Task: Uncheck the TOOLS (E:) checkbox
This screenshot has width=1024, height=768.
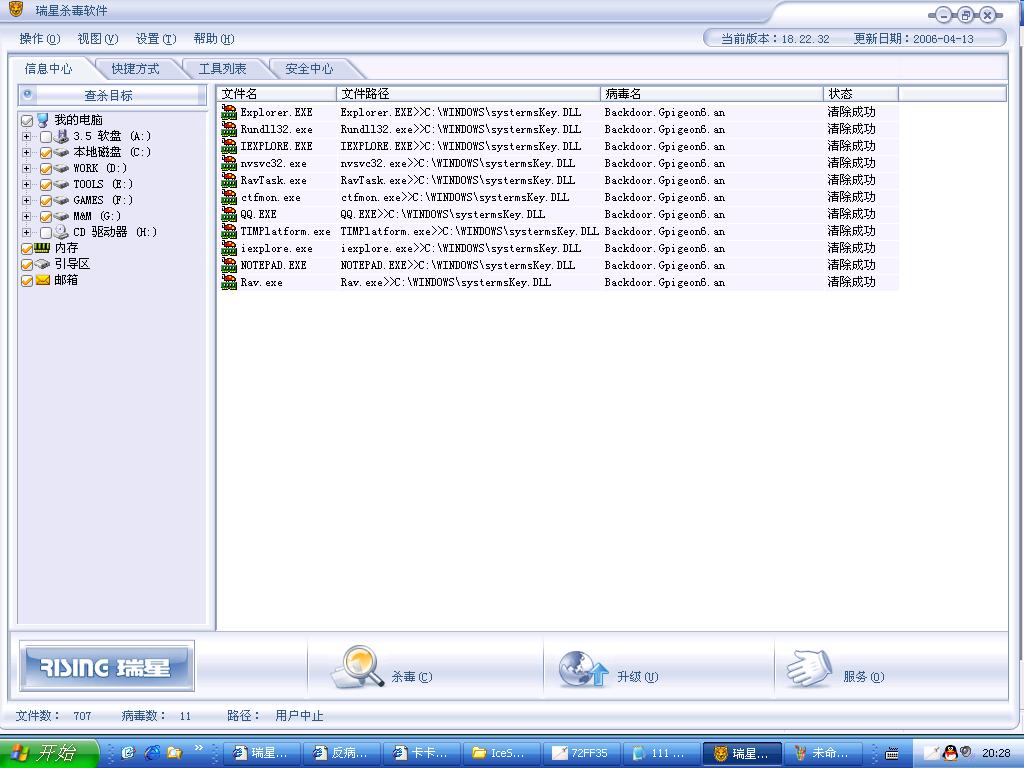Action: click(x=46, y=184)
